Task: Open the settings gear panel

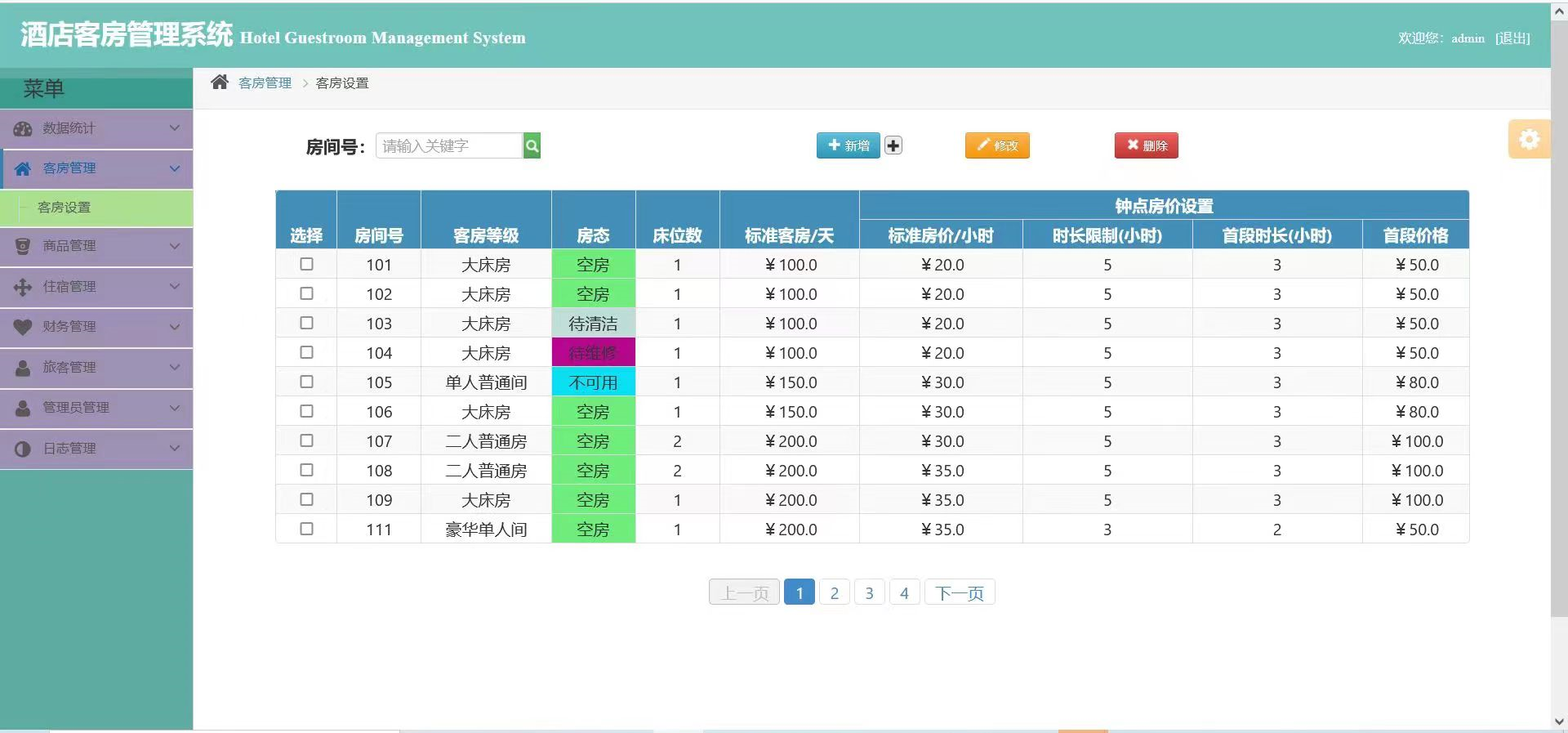Action: (x=1529, y=139)
